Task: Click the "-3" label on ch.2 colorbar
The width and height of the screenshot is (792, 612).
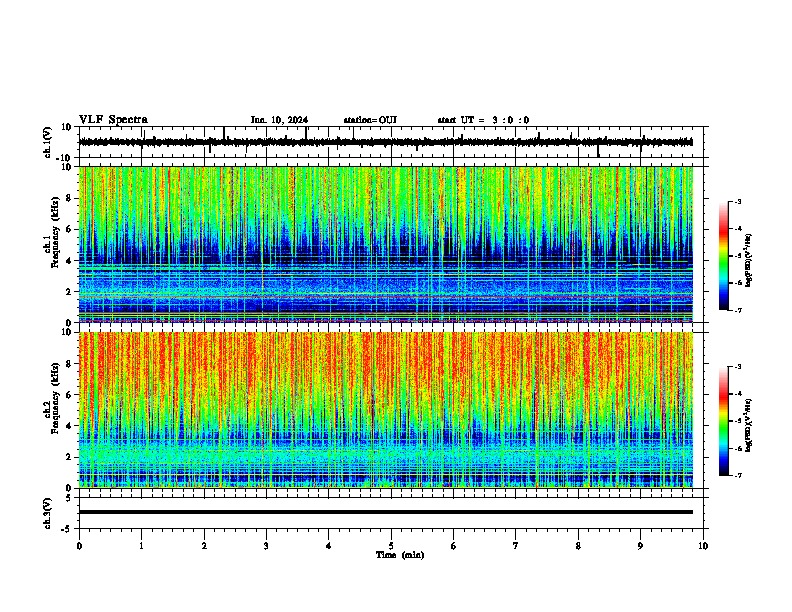Action: click(x=737, y=367)
